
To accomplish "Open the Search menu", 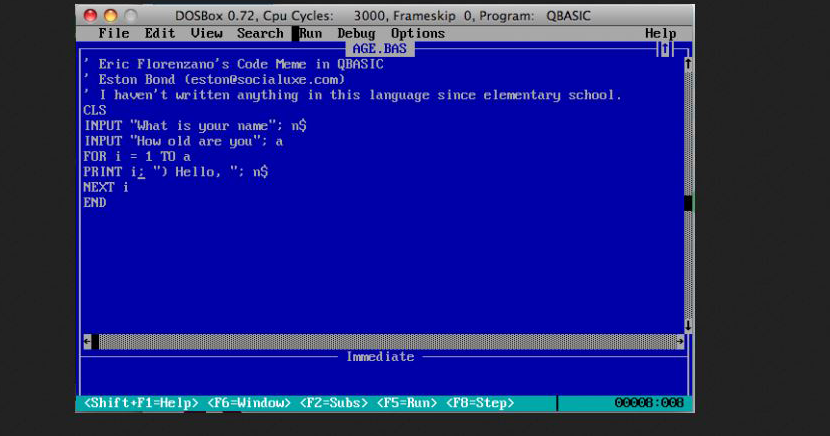I will tap(260, 33).
